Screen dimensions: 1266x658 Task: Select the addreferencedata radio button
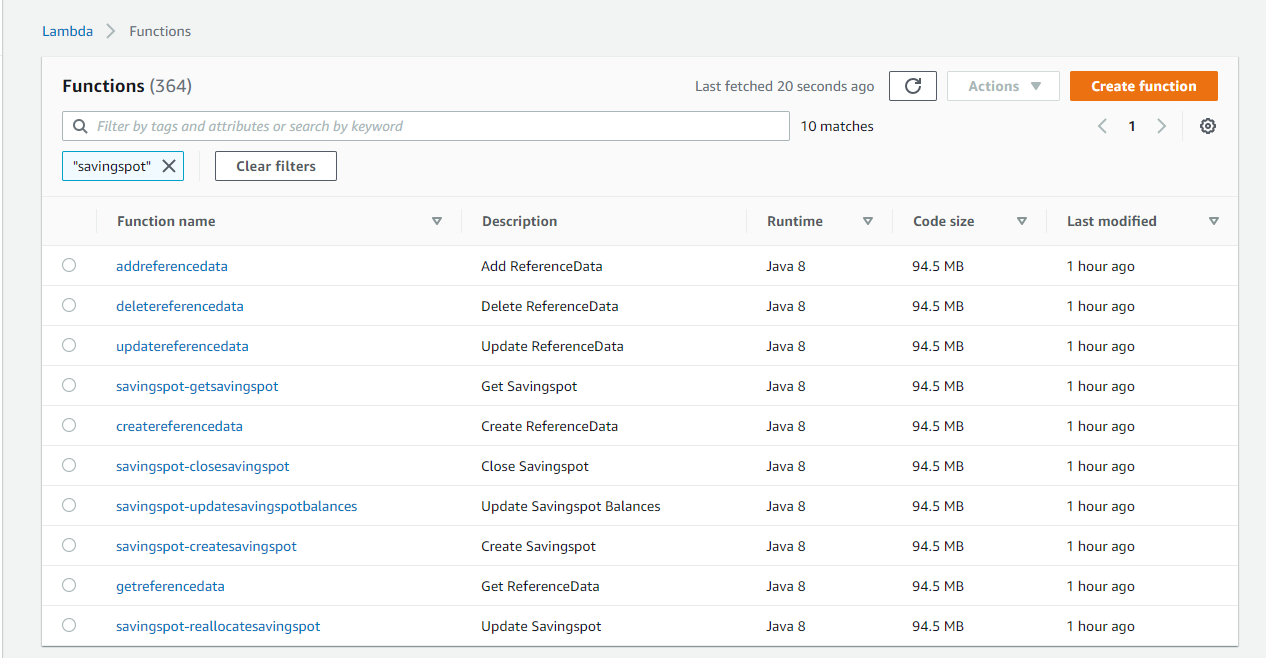[69, 265]
